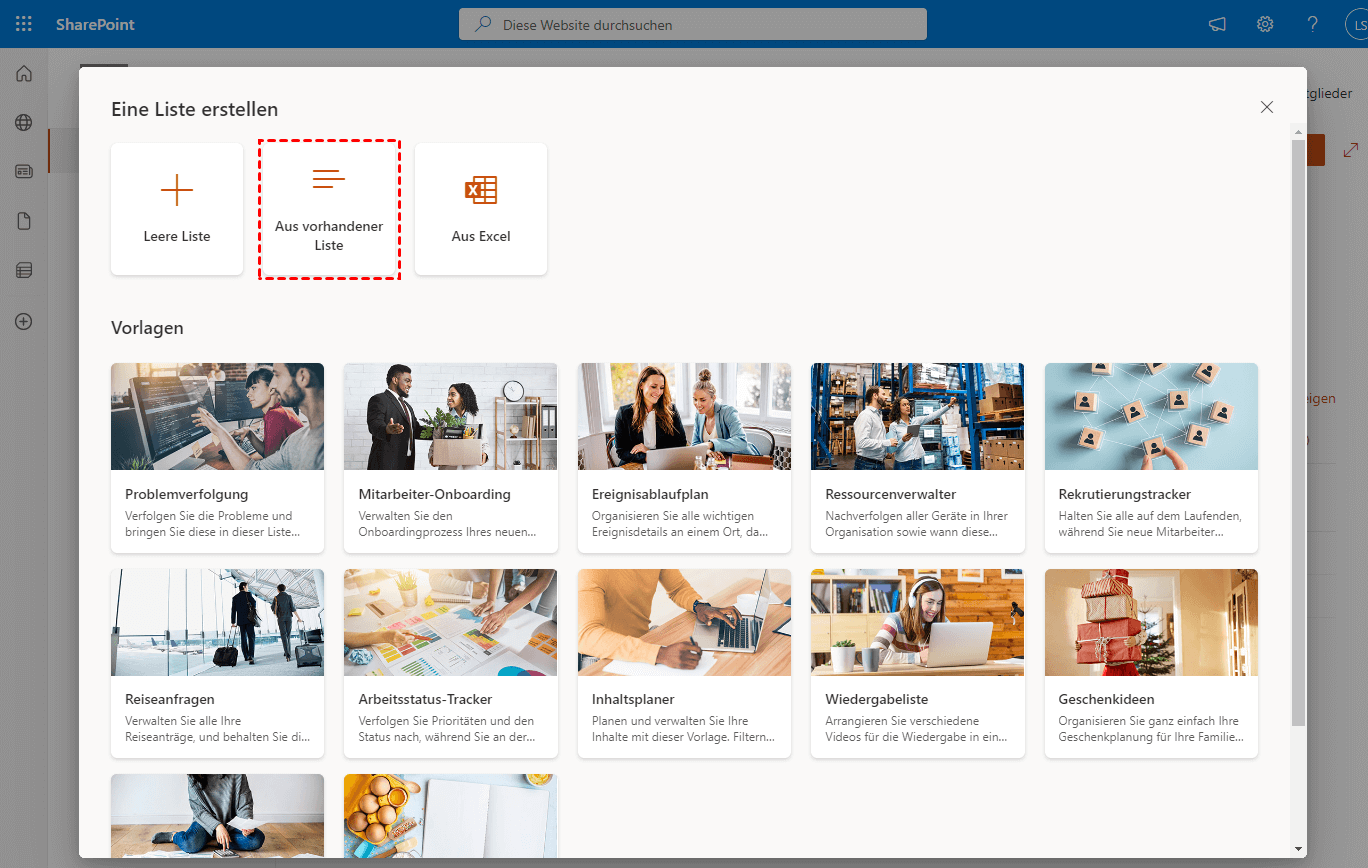Click the scrollbar down arrow in dialog

click(1298, 848)
